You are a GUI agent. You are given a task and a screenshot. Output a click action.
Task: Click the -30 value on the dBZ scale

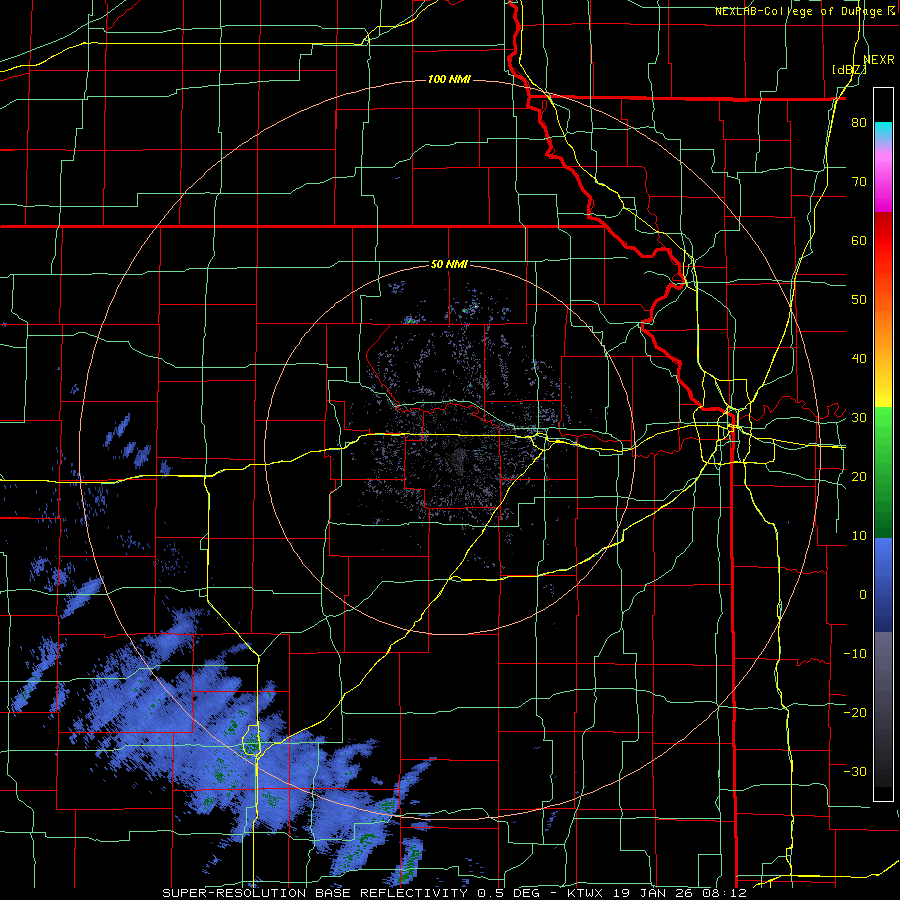855,771
